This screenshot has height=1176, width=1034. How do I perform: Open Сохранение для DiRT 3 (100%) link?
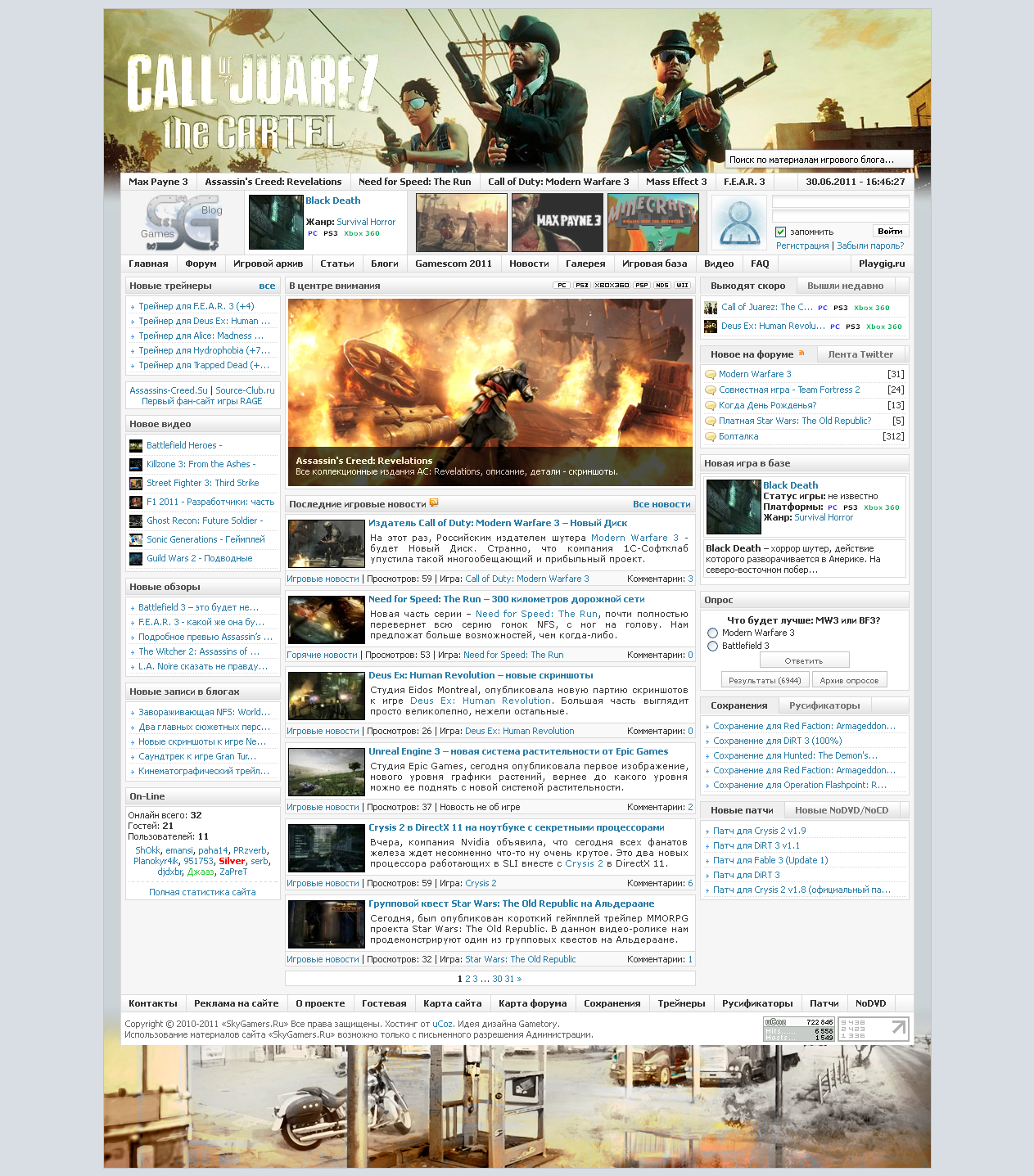[777, 741]
